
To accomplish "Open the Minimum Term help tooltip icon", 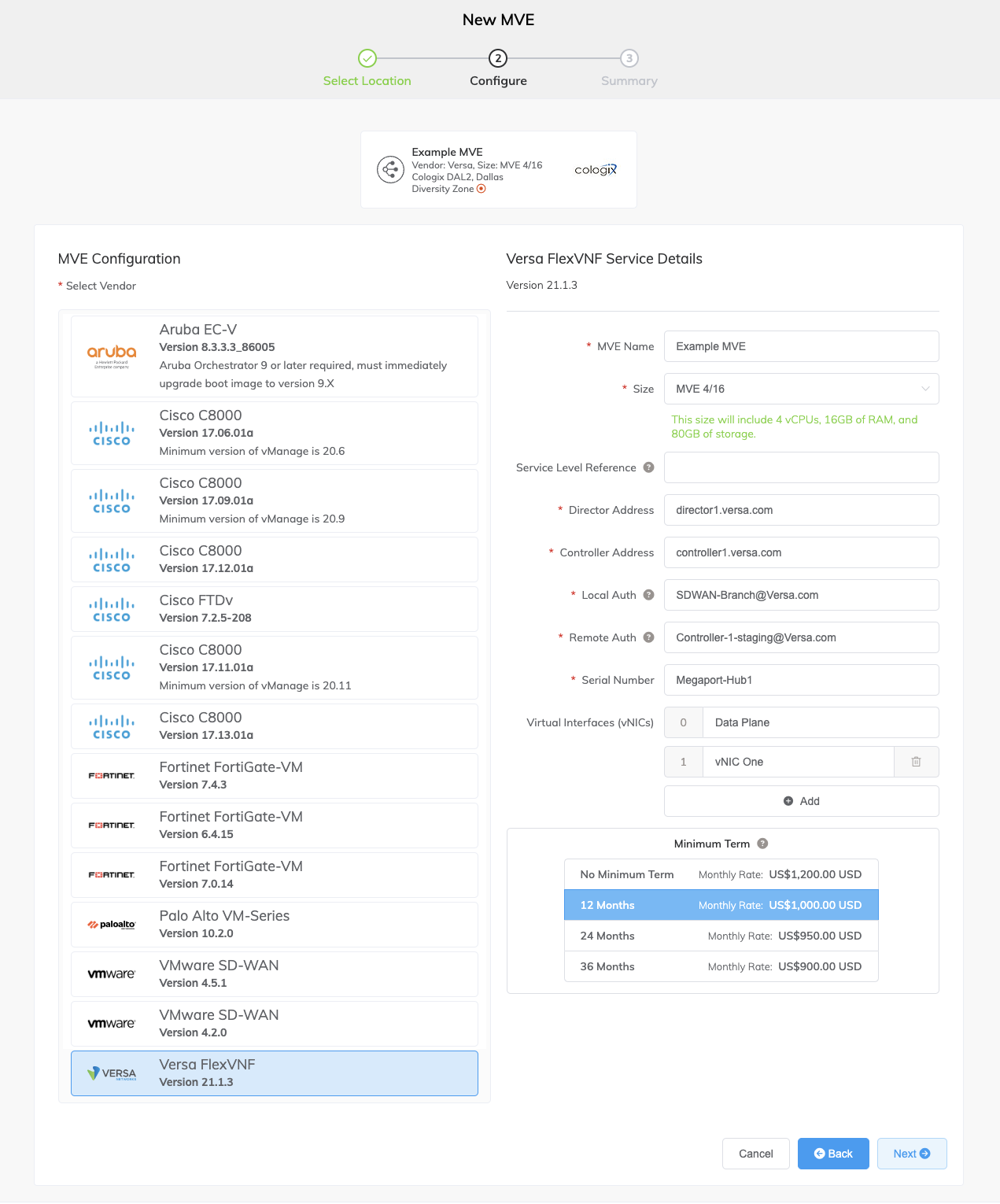I will pyautogui.click(x=762, y=844).
